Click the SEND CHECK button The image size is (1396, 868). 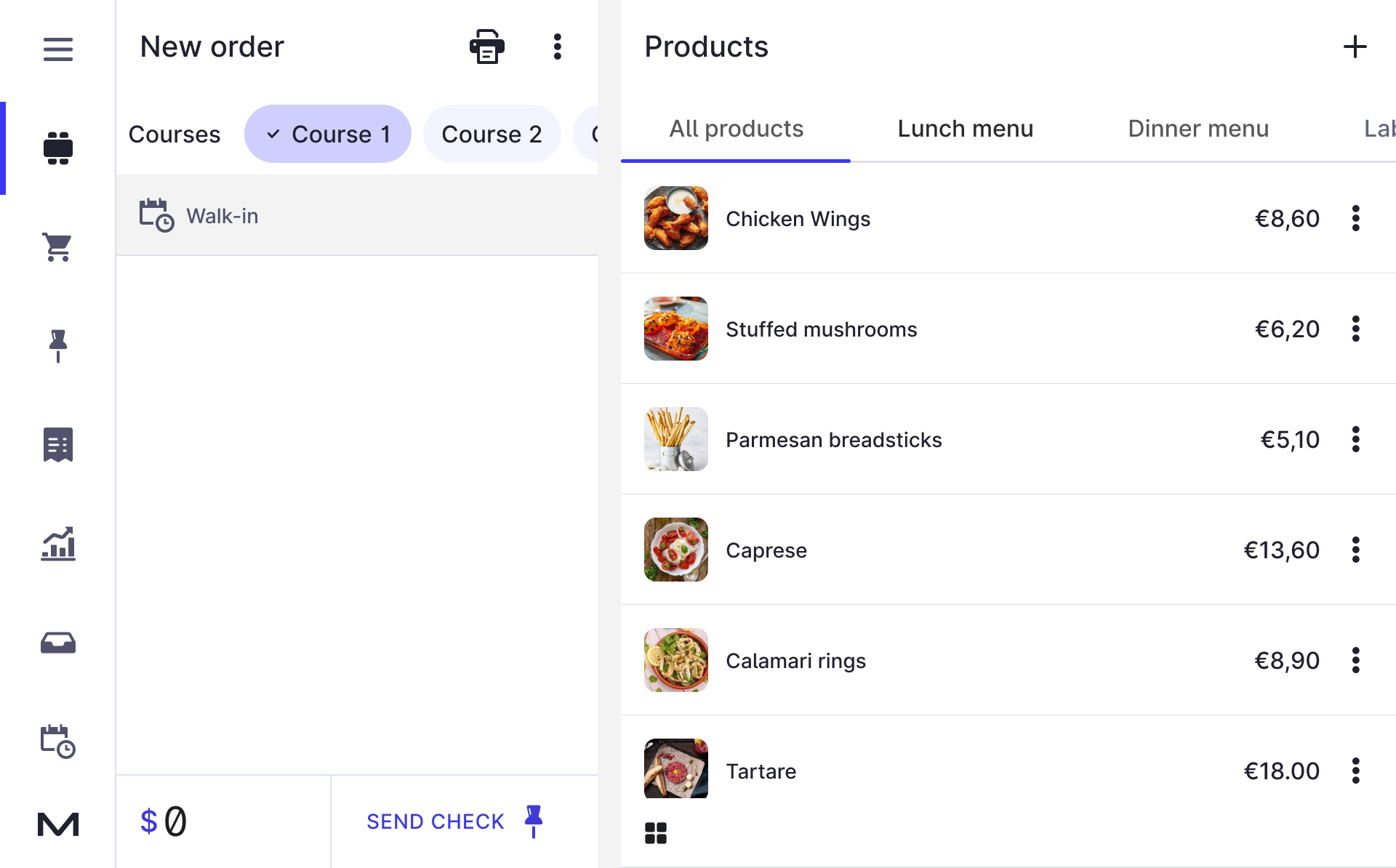pyautogui.click(x=435, y=821)
